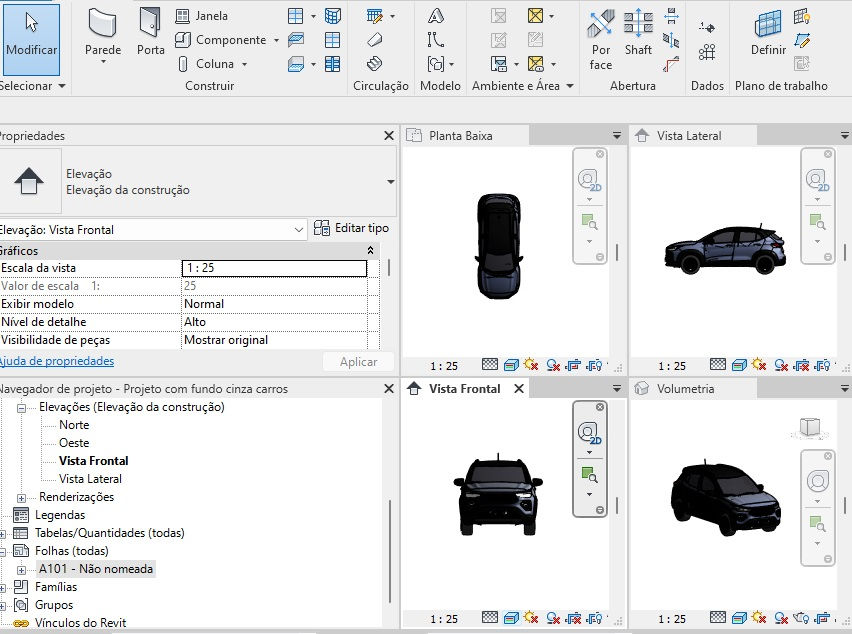This screenshot has height=634, width=852.
Task: Select the Porta door tool
Action: pos(150,33)
